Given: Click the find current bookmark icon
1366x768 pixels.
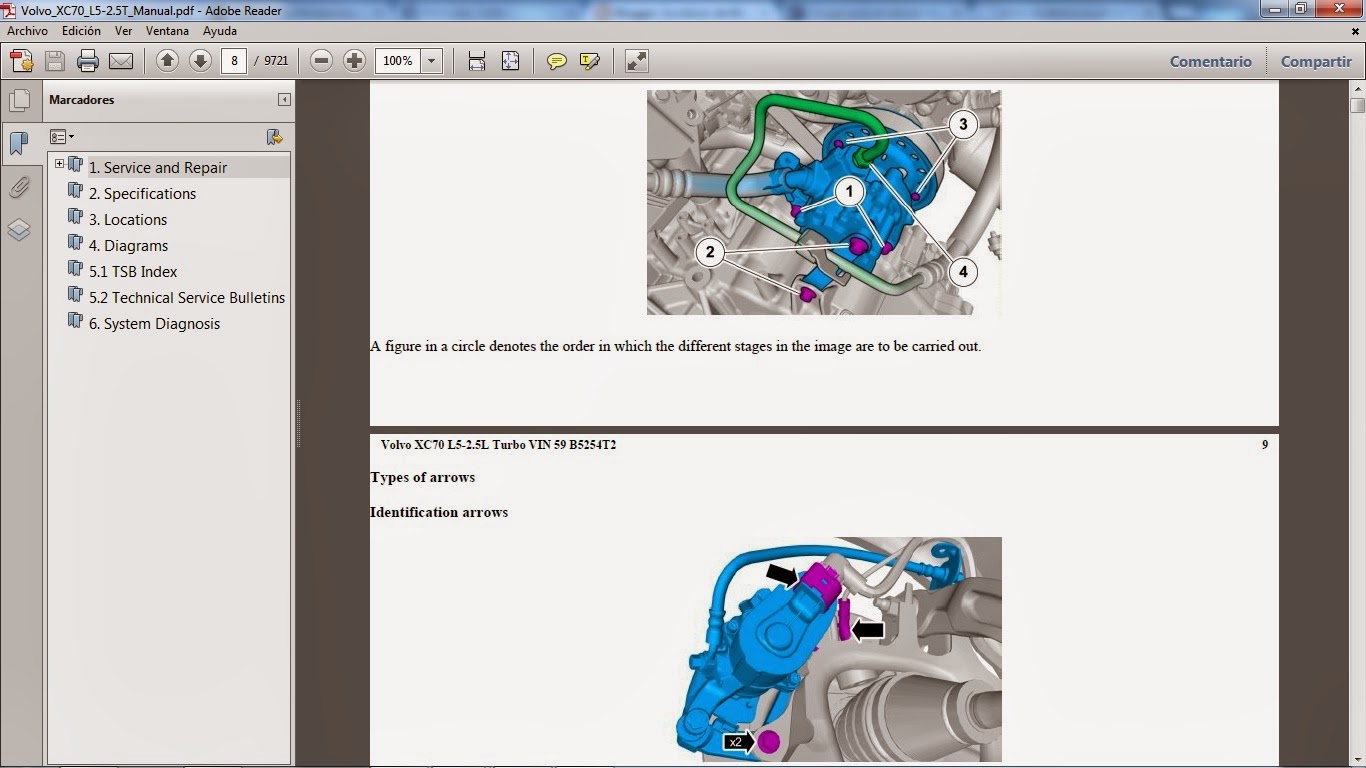Looking at the screenshot, I should pyautogui.click(x=275, y=137).
